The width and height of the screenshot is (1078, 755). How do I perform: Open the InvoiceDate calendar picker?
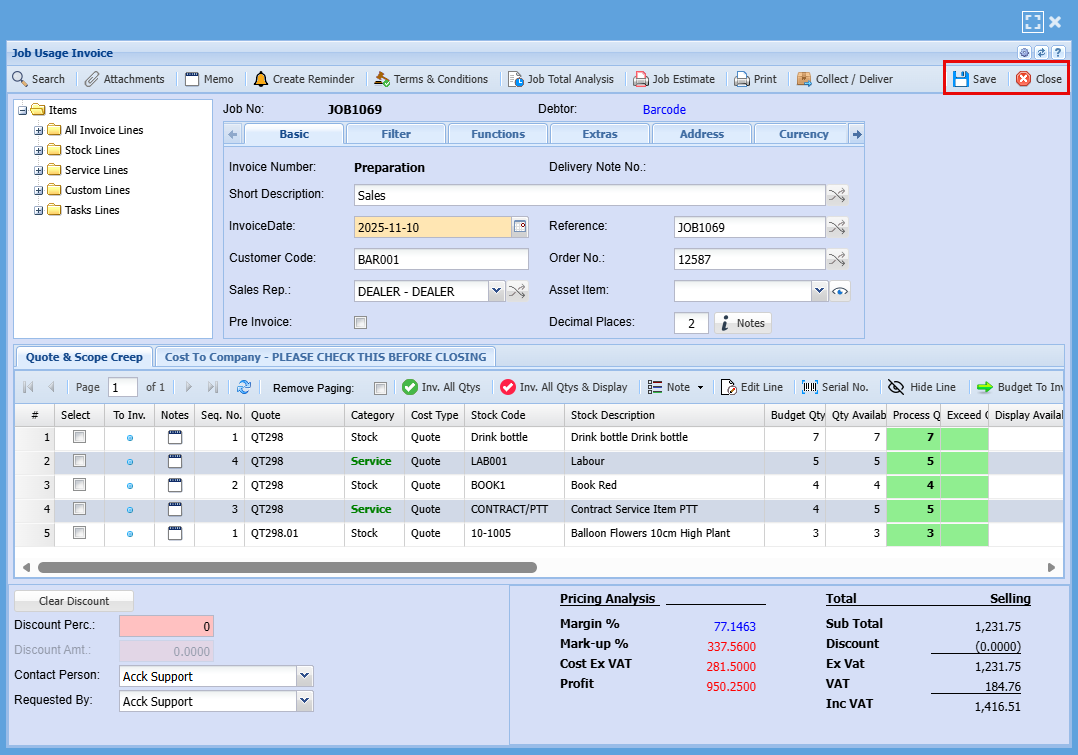click(x=520, y=227)
